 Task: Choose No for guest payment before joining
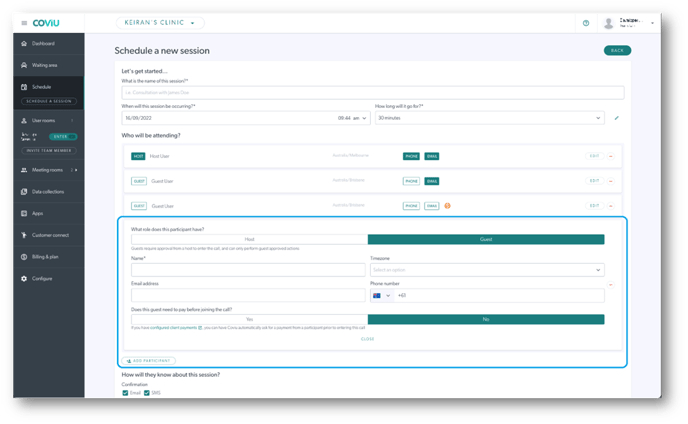tap(486, 319)
